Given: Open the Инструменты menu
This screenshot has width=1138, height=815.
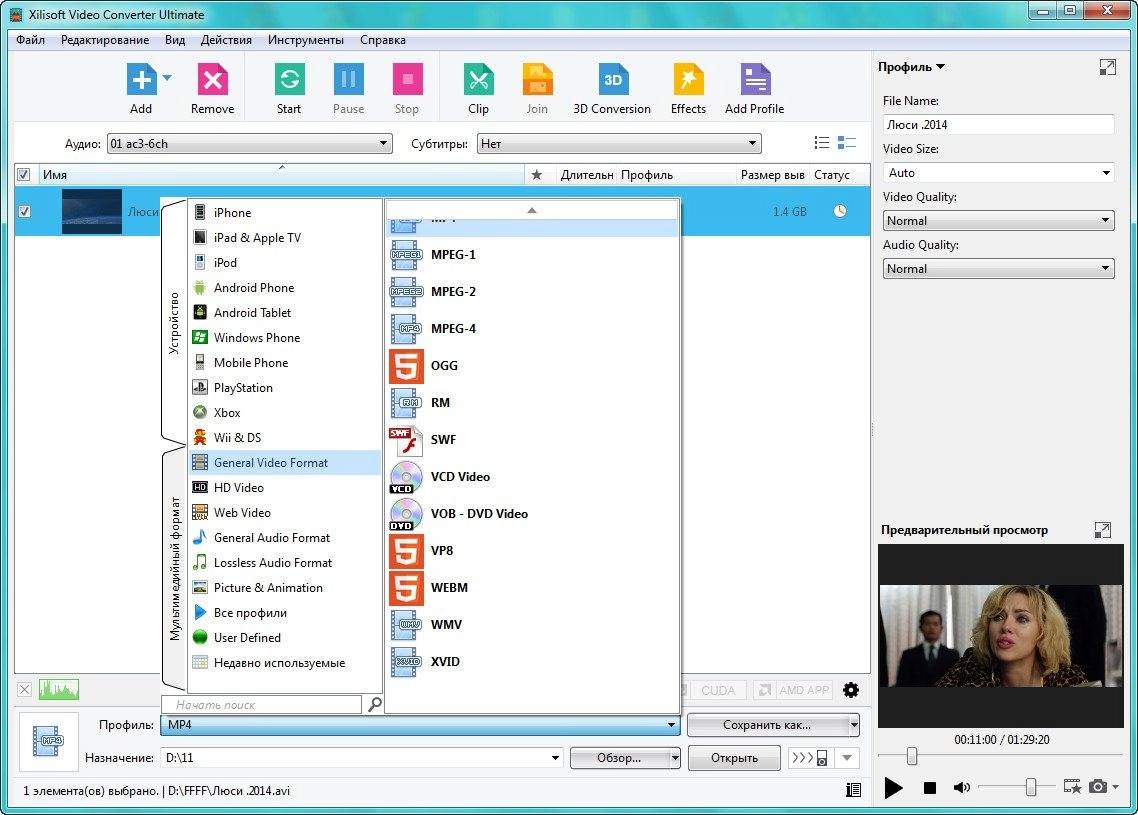Looking at the screenshot, I should coord(306,40).
